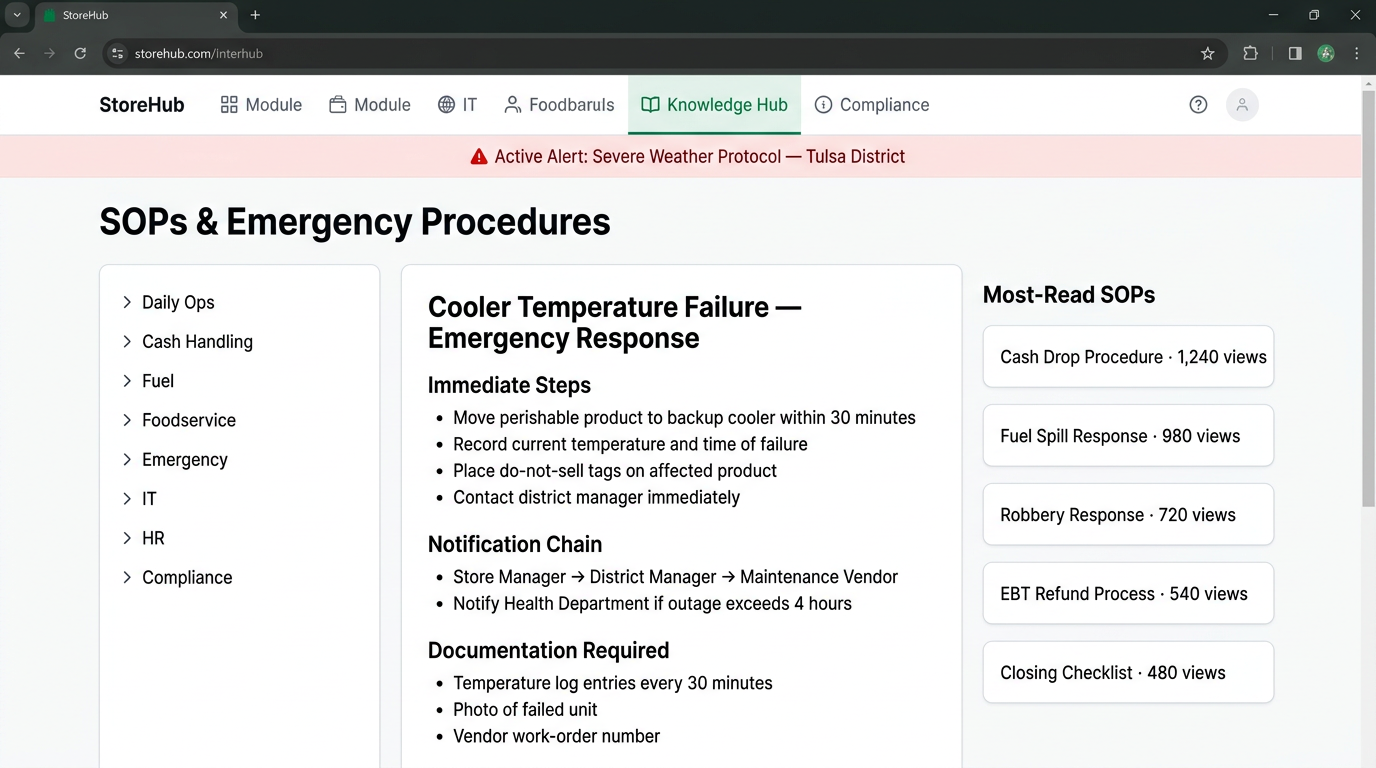Open the Closing Checklist card
The width and height of the screenshot is (1376, 768).
click(x=1128, y=673)
